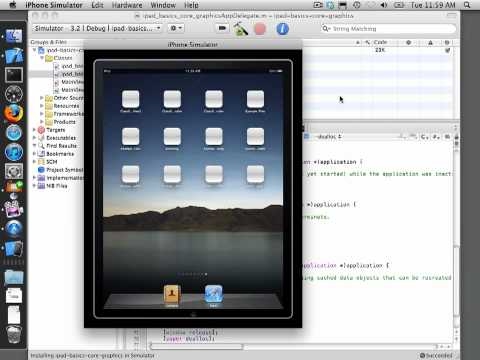Click the included files # popup in editor
Screen dimensions: 480x360
point(436,137)
